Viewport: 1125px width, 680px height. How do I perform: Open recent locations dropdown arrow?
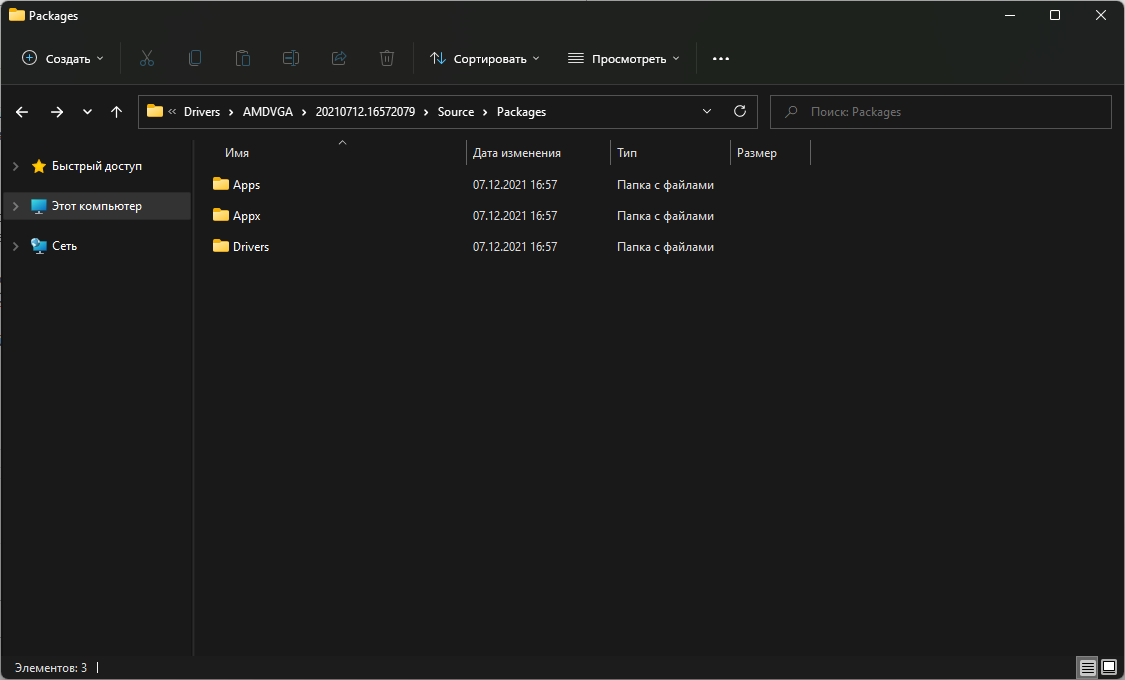point(87,112)
